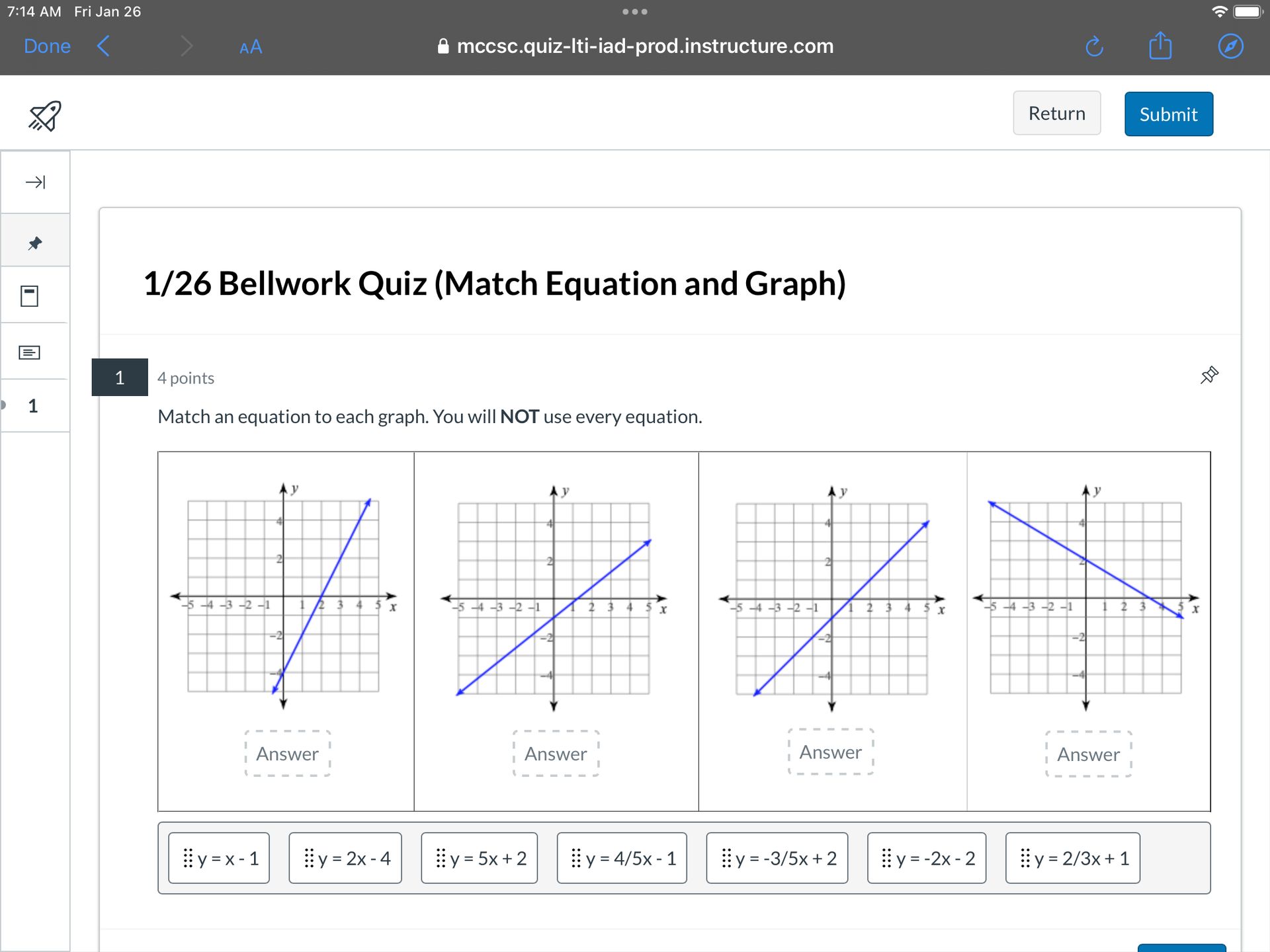The height and width of the screenshot is (952, 1270).
Task: Tap the website address in the URL bar
Action: [644, 46]
